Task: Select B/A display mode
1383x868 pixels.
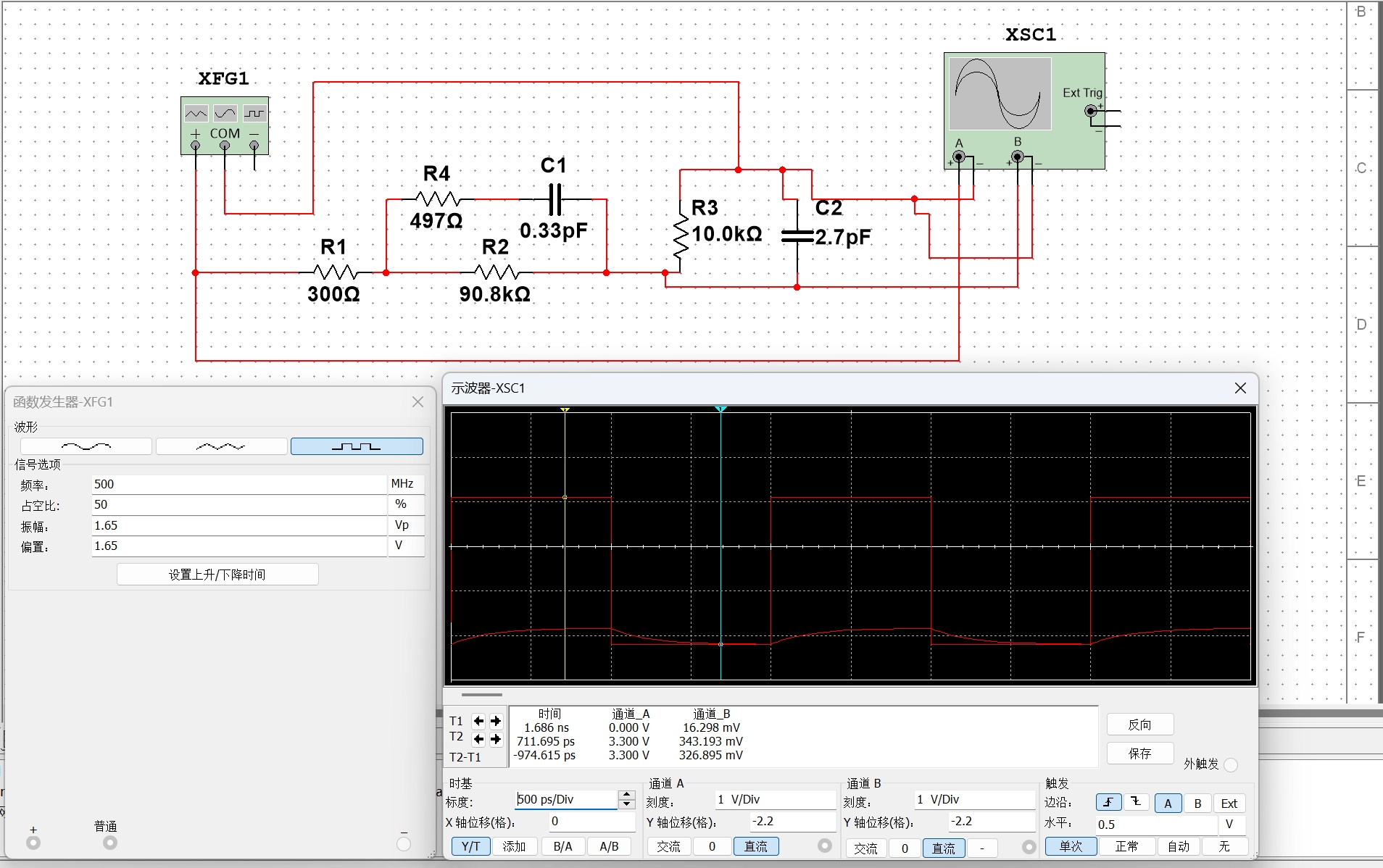Action: coord(562,846)
